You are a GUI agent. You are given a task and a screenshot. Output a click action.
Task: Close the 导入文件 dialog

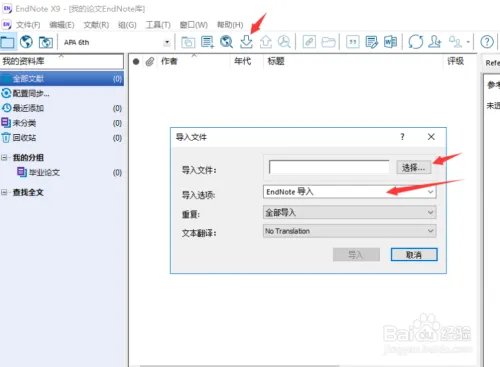pyautogui.click(x=431, y=137)
